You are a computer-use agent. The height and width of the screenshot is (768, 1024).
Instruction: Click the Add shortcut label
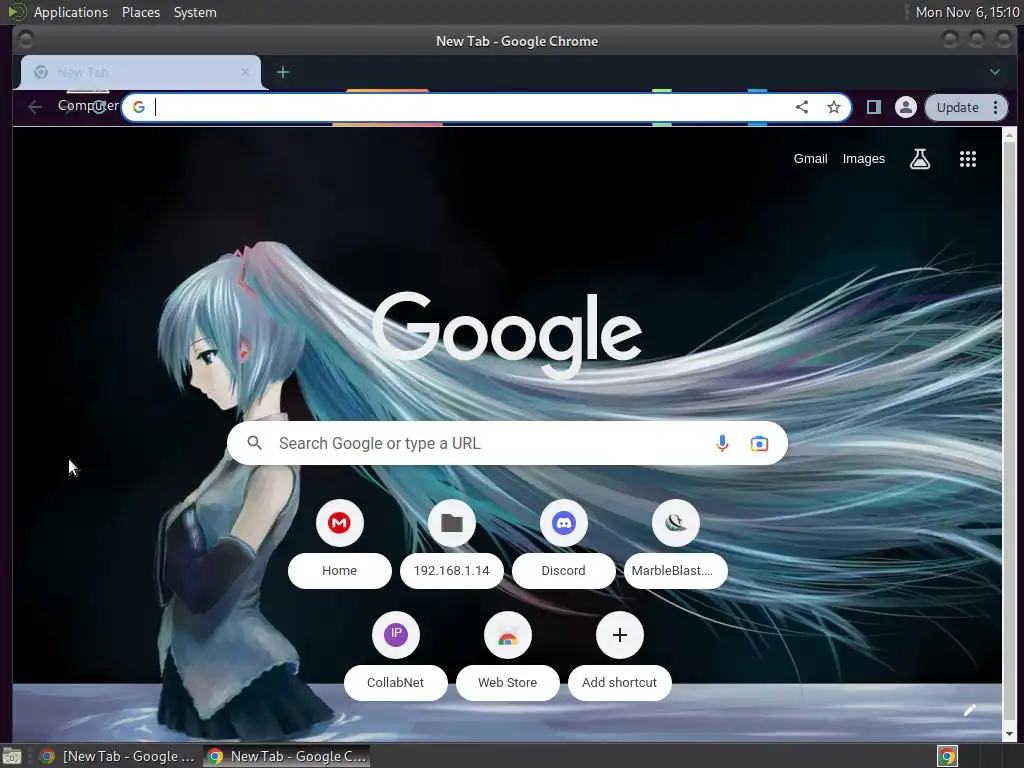click(x=620, y=682)
